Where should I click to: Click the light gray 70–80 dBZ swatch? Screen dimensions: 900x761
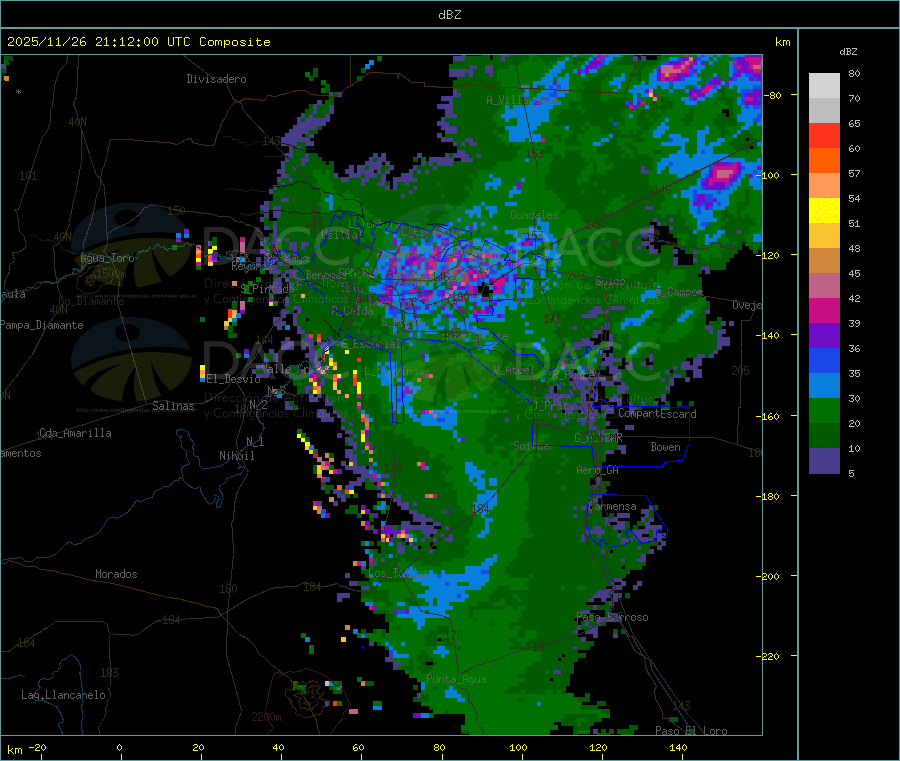[824, 86]
